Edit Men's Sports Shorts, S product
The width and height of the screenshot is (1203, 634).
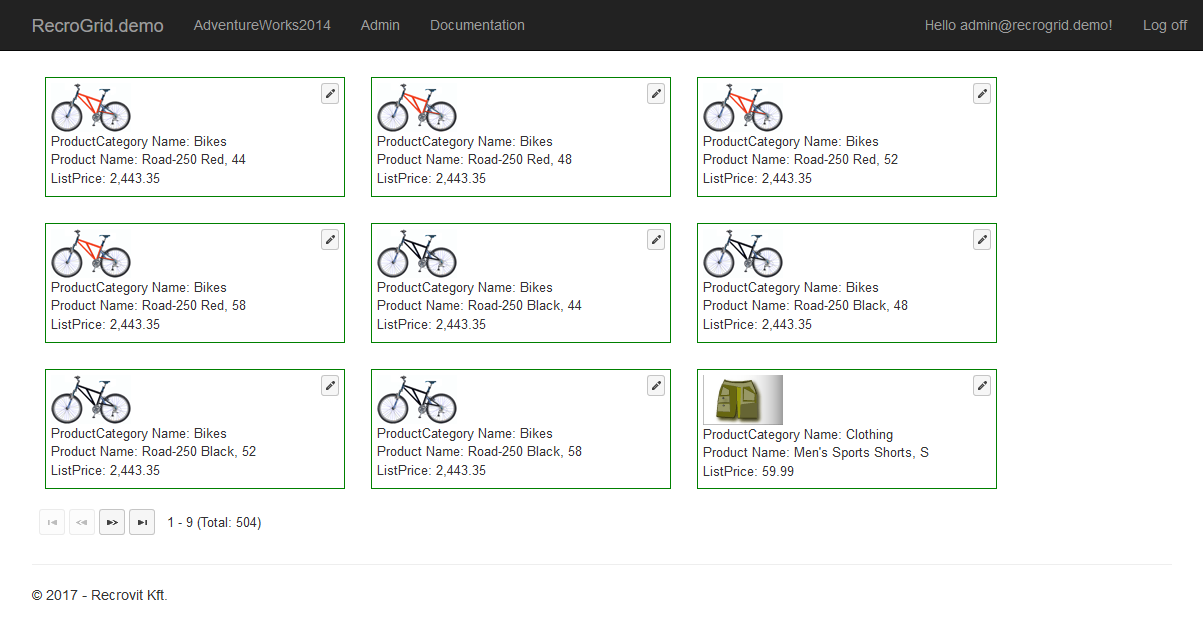click(x=982, y=385)
